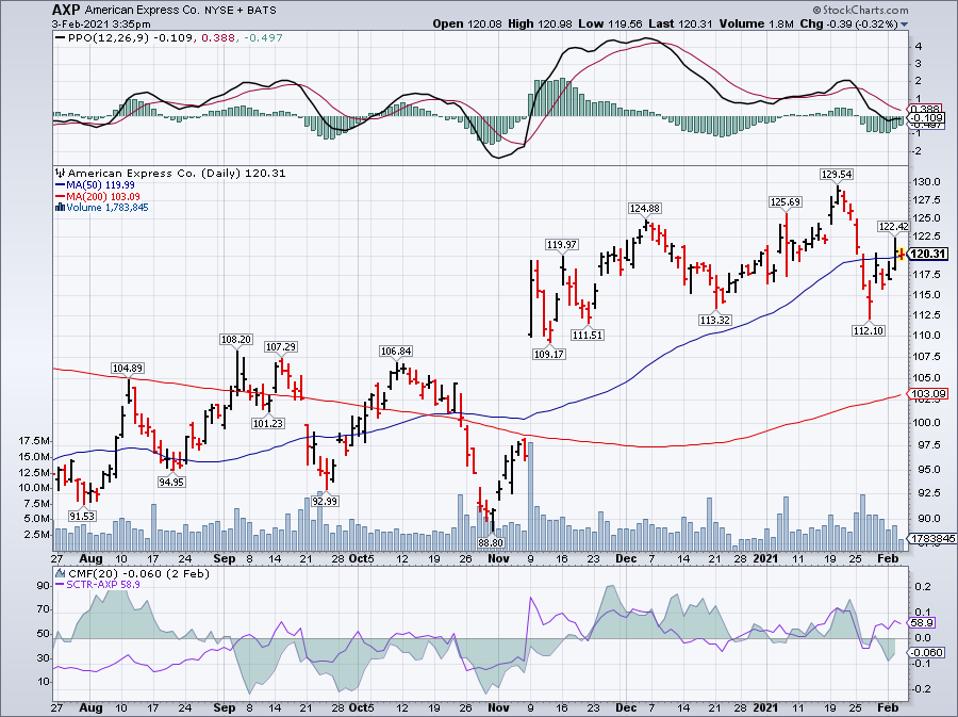This screenshot has height=717, width=958.
Task: Click the CMF(20) -0.060 (2 Feb) label
Action: tap(139, 574)
